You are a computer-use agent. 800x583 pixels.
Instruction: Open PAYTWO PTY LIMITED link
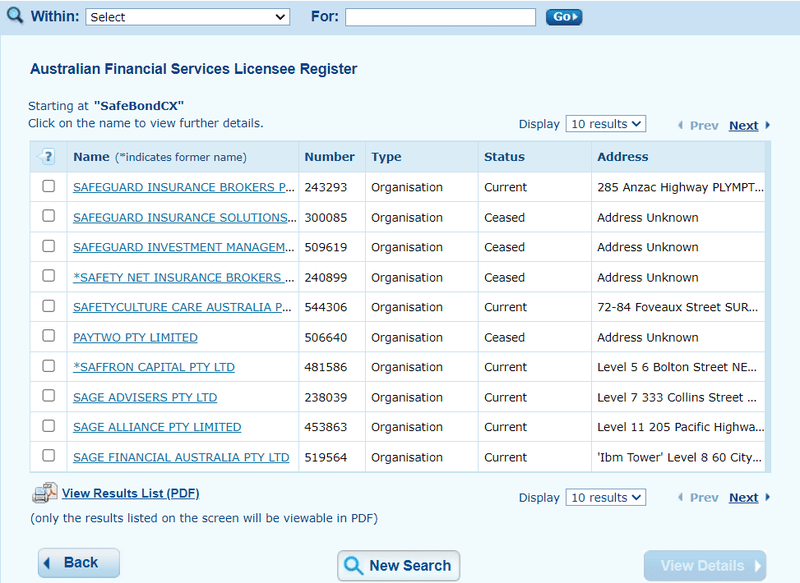[x=135, y=338]
